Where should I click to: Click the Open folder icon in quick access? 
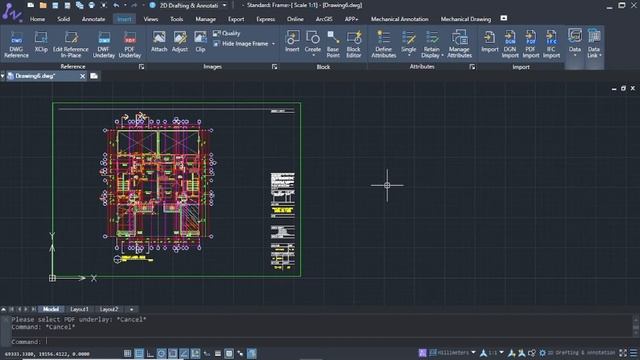click(43, 5)
